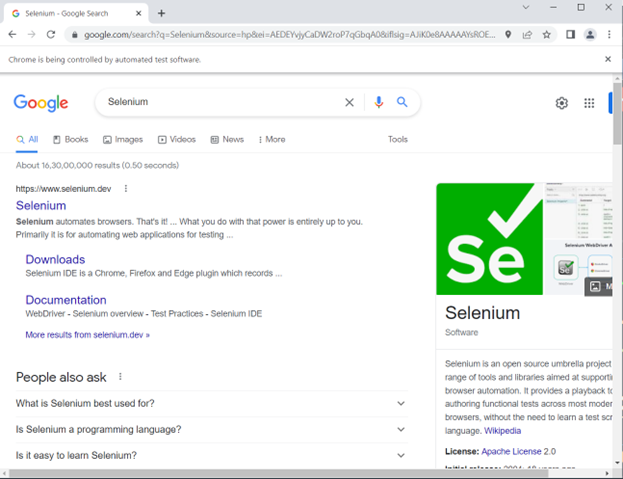Image resolution: width=623 pixels, height=479 pixels.
Task: Click the Selenium IDE screenshot thumbnail
Action: [x=578, y=211]
